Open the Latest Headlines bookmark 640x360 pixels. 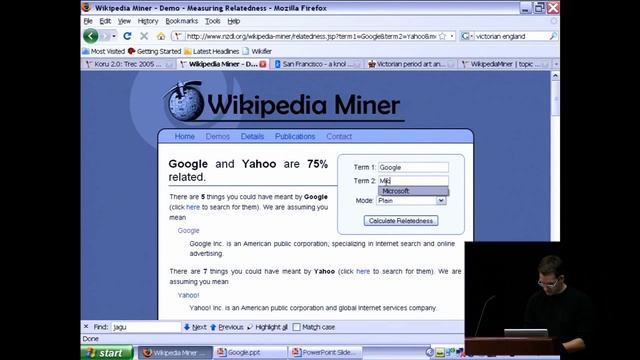pyautogui.click(x=211, y=51)
